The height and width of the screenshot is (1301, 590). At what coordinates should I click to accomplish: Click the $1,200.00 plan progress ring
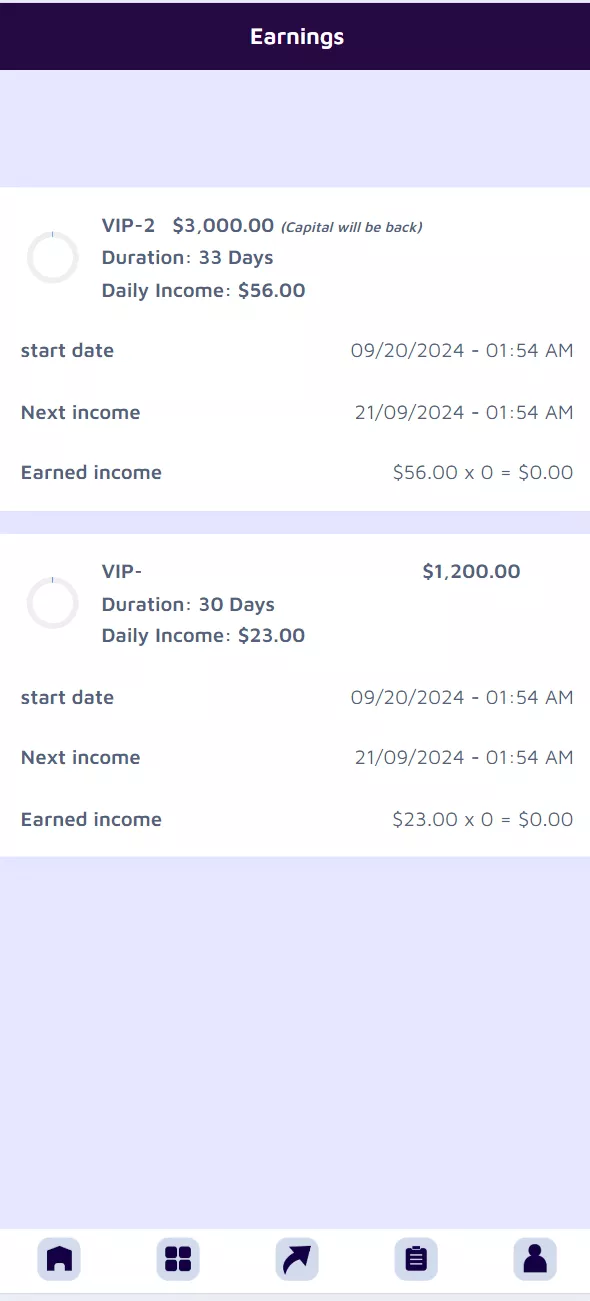coord(52,603)
